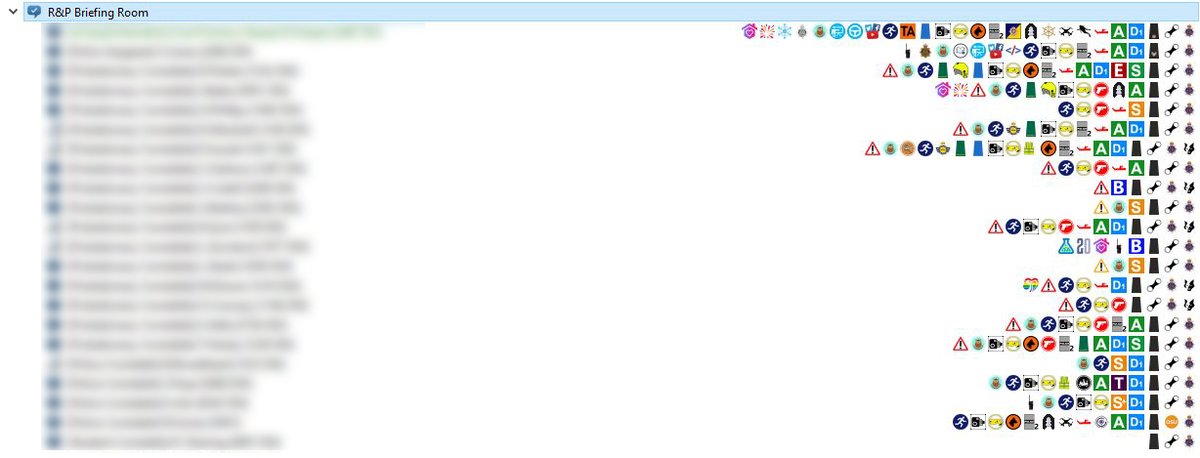Click the light-blue steering wheel icon

tap(855, 31)
